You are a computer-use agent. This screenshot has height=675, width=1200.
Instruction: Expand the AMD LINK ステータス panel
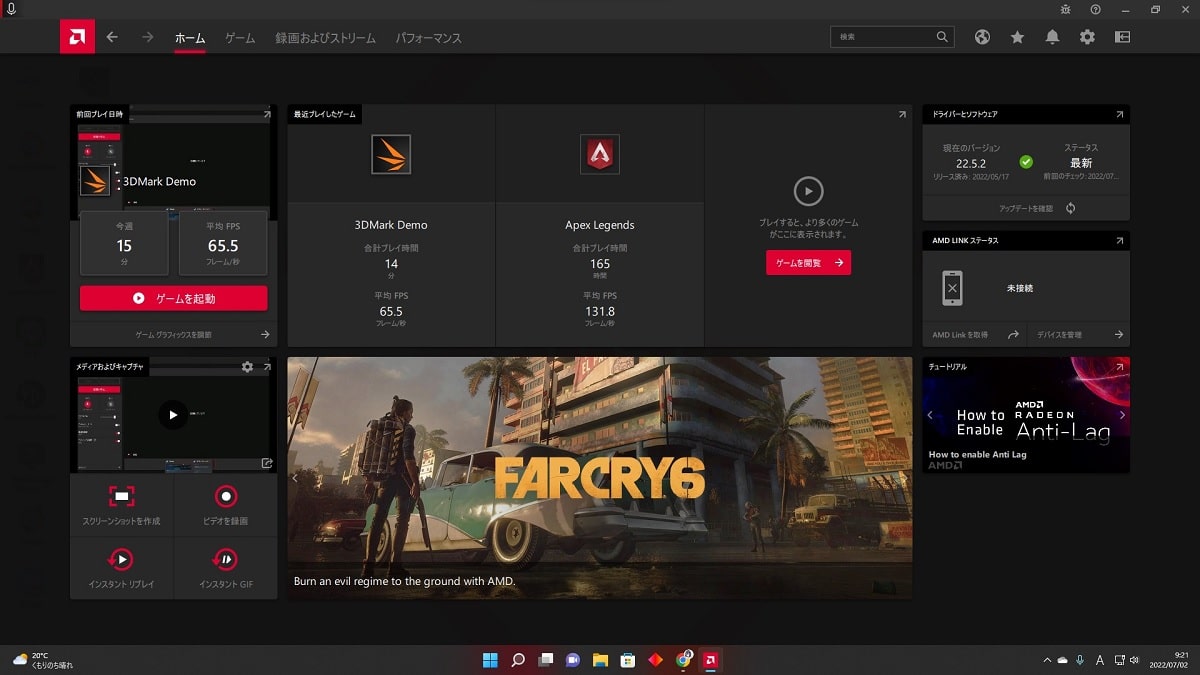(1119, 241)
